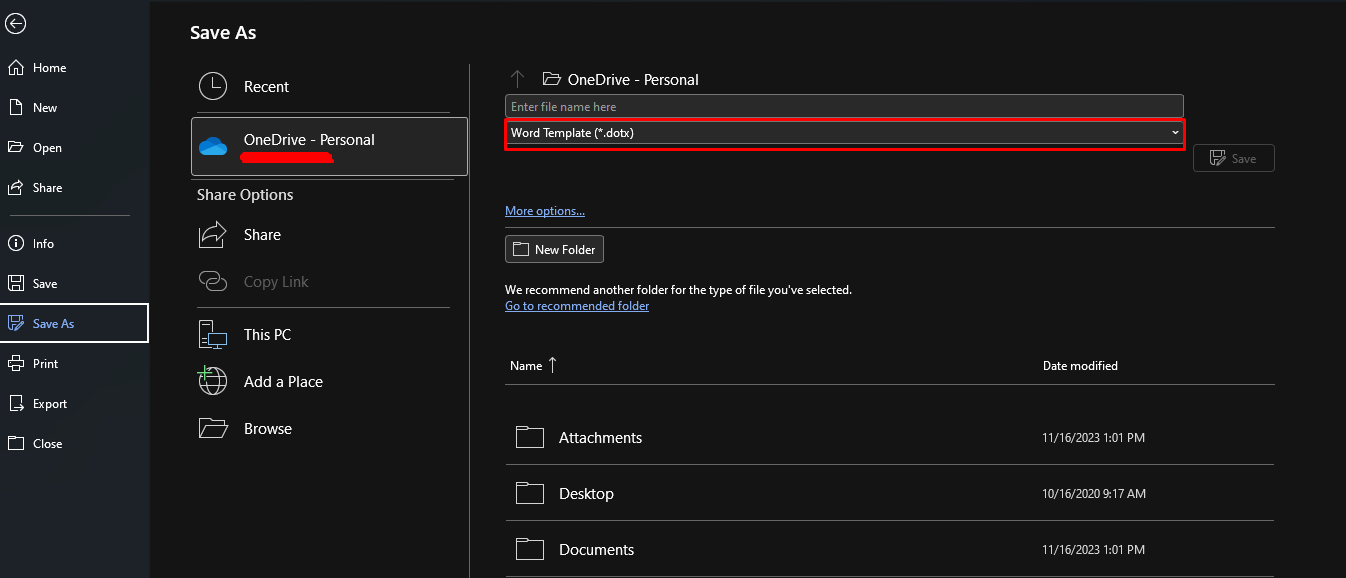Click the Attachments date 11/16/2023 1:01 PM
1346x578 pixels.
pos(1094,438)
